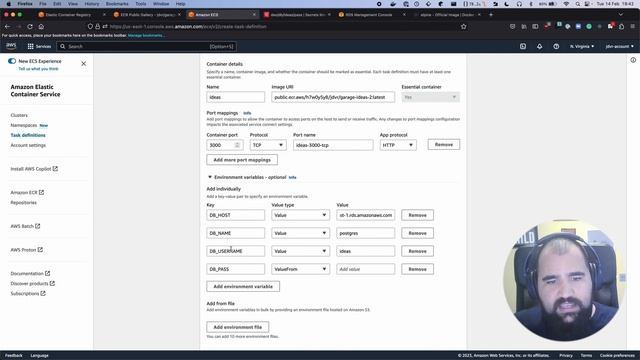This screenshot has height=360, width=640.
Task: Open the account menu dropdown
Action: (x=619, y=47)
